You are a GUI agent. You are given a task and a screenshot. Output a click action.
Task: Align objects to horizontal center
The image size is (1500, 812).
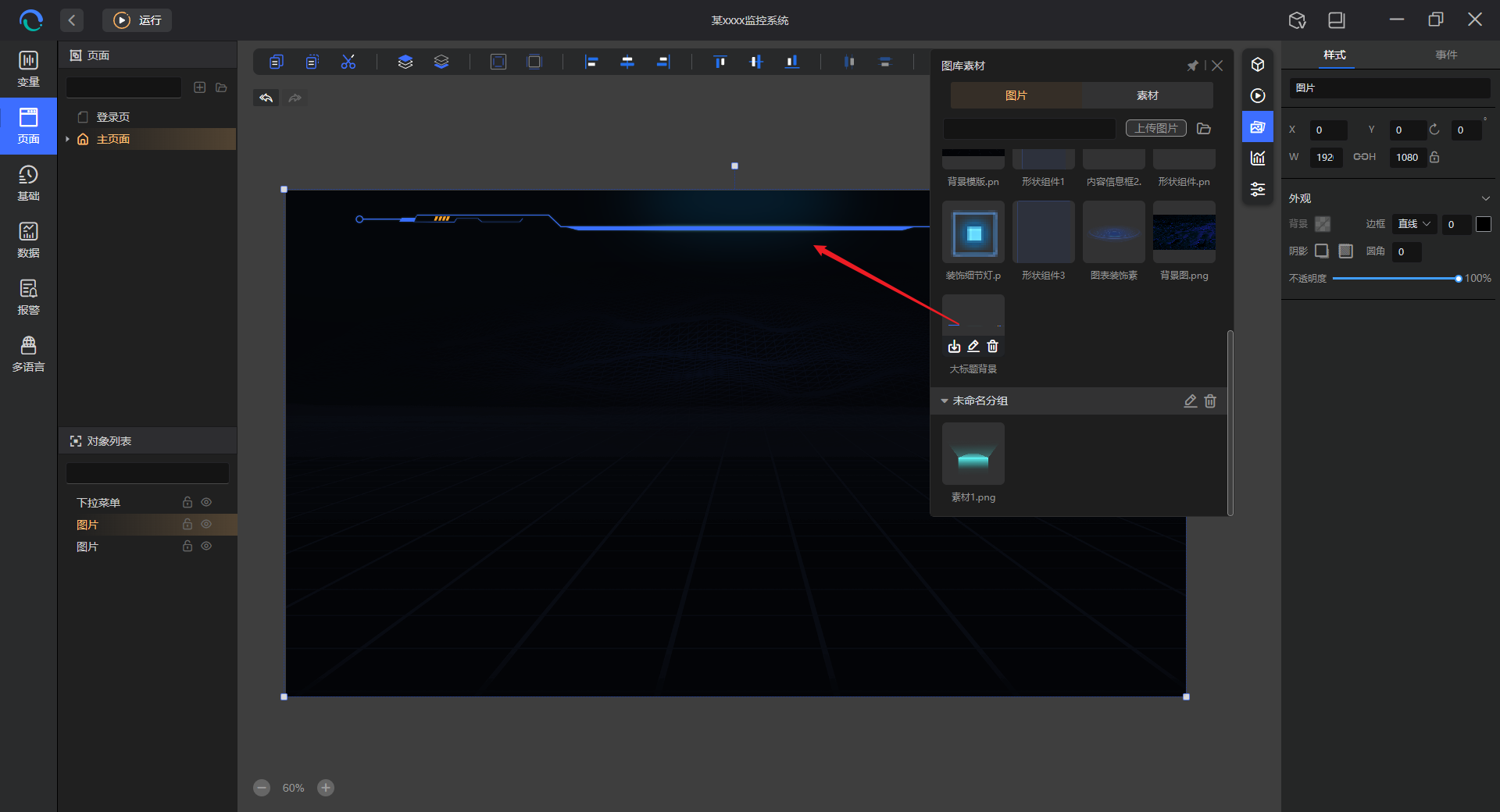coord(627,62)
